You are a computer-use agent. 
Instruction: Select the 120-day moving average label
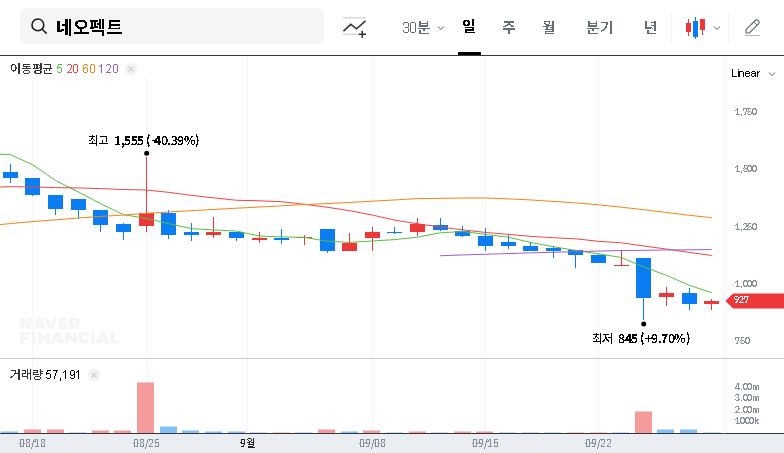tap(108, 68)
